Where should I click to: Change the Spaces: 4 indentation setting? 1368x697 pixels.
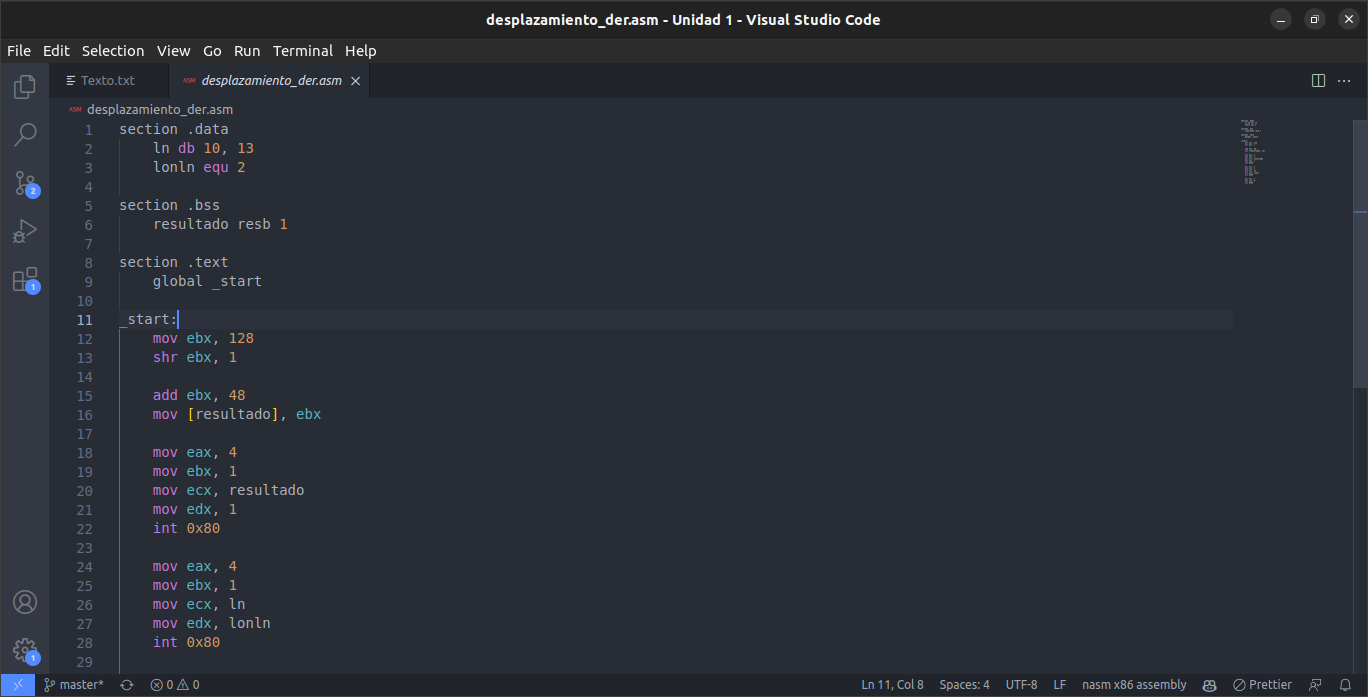tap(964, 685)
